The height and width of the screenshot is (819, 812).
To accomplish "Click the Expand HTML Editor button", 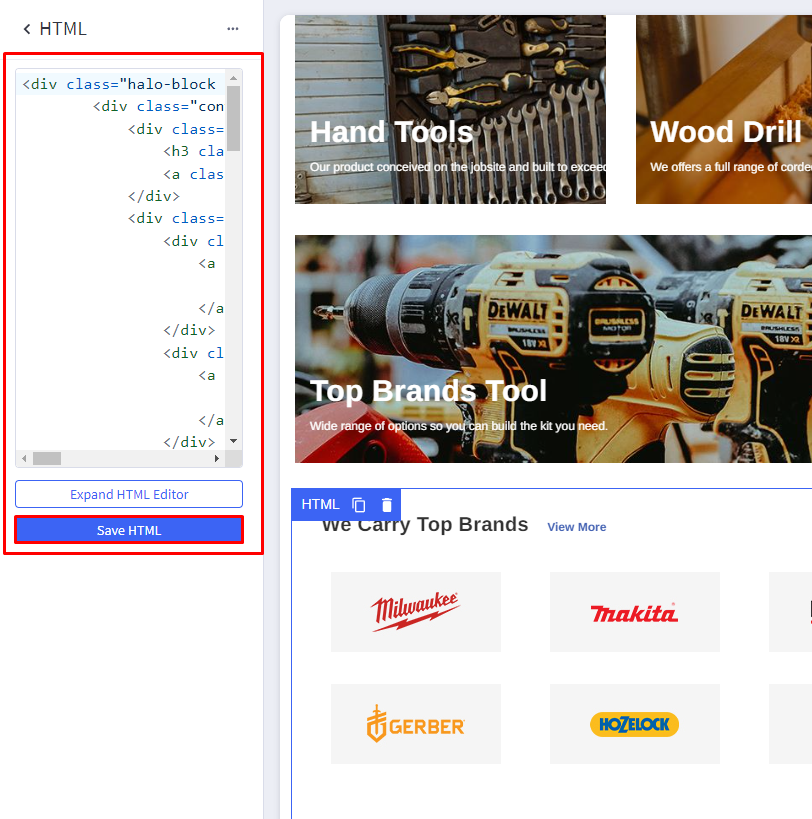I will point(129,494).
